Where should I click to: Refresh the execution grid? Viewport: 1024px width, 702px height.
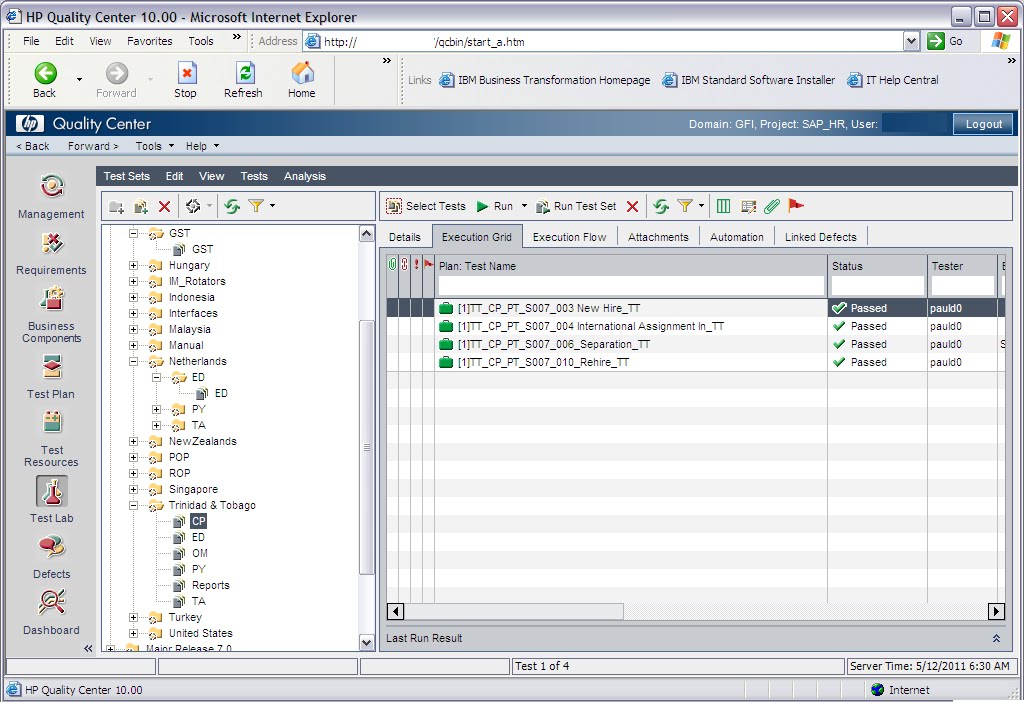[661, 206]
